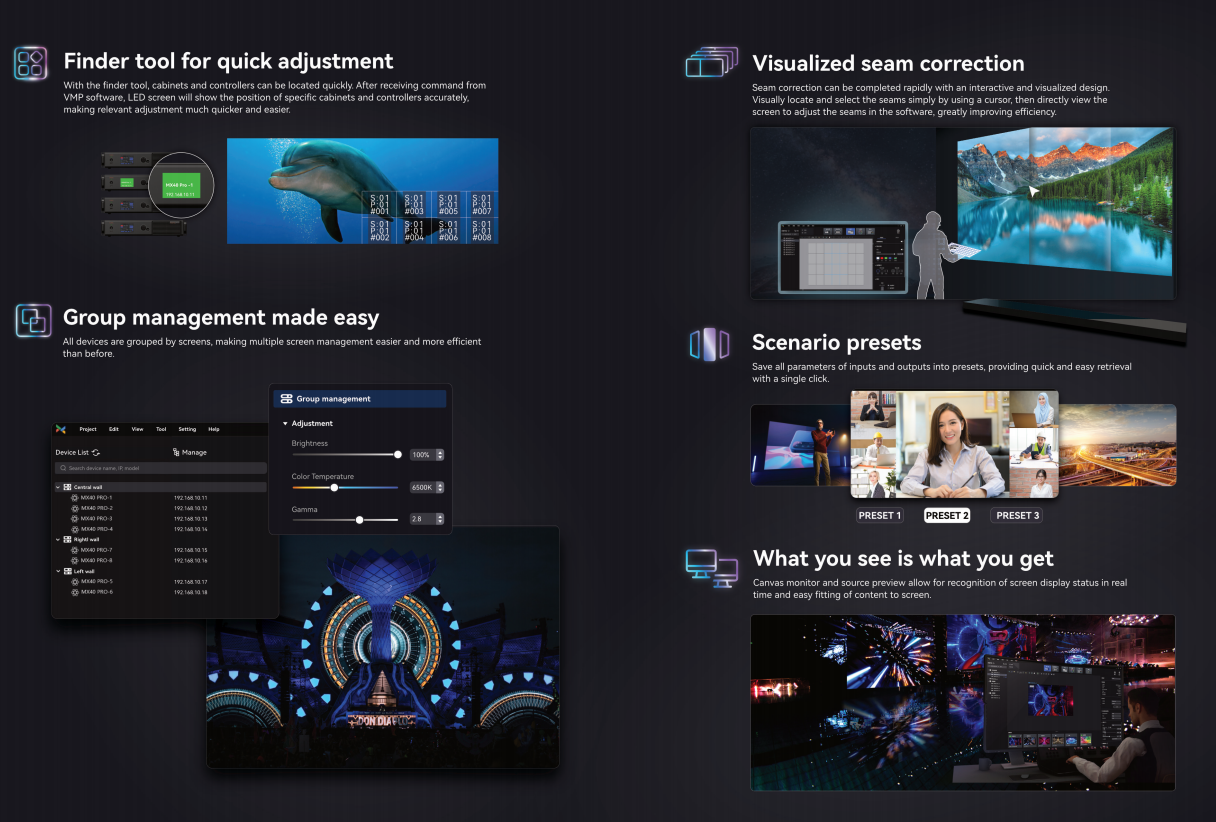Collapse the Adjustment section triangle
This screenshot has height=822, width=1216.
285,424
